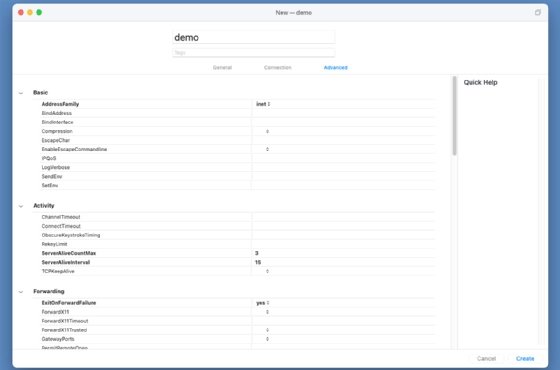Select the ForwardX11Trusted row label

(x=64, y=330)
